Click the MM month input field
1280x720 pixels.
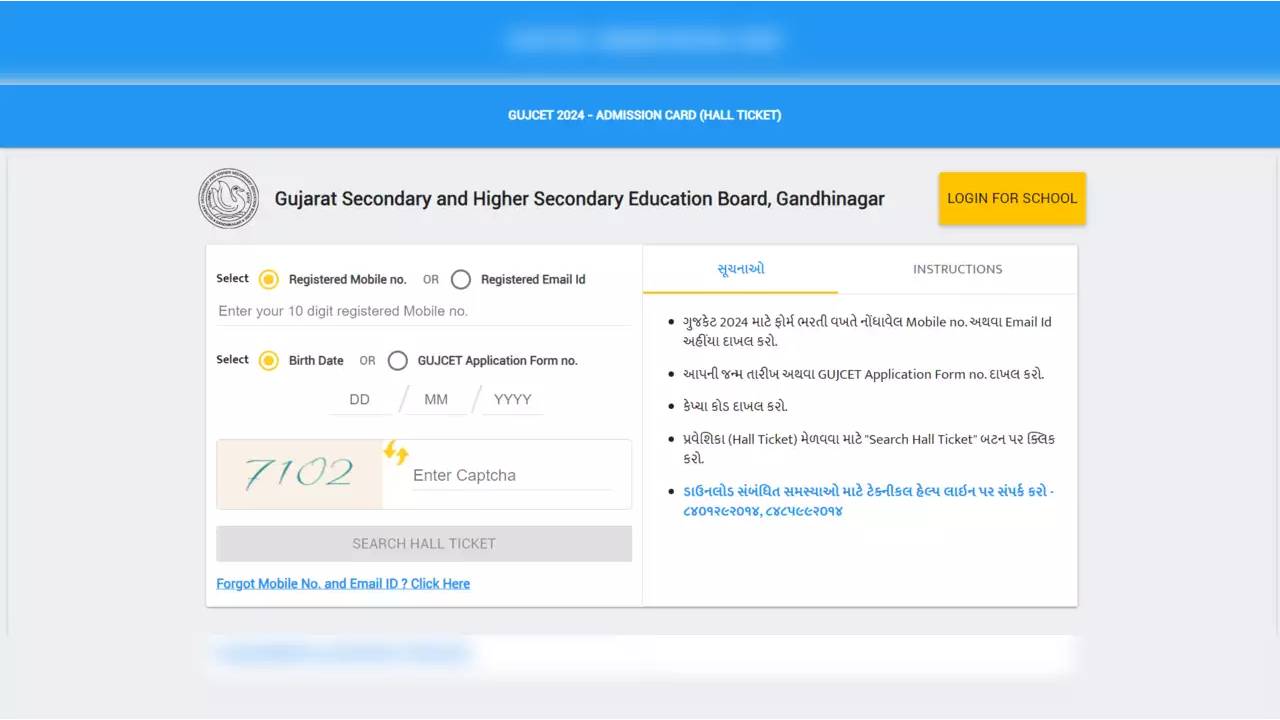coord(436,399)
